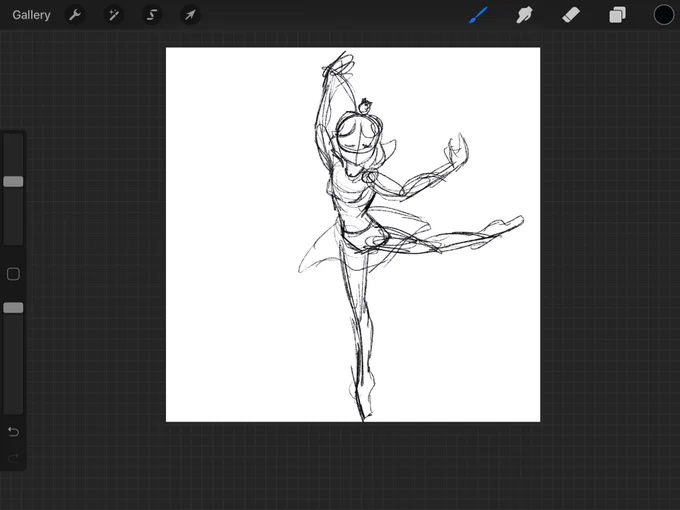Return to the Gallery
Viewport: 680px width, 510px height.
click(x=31, y=15)
